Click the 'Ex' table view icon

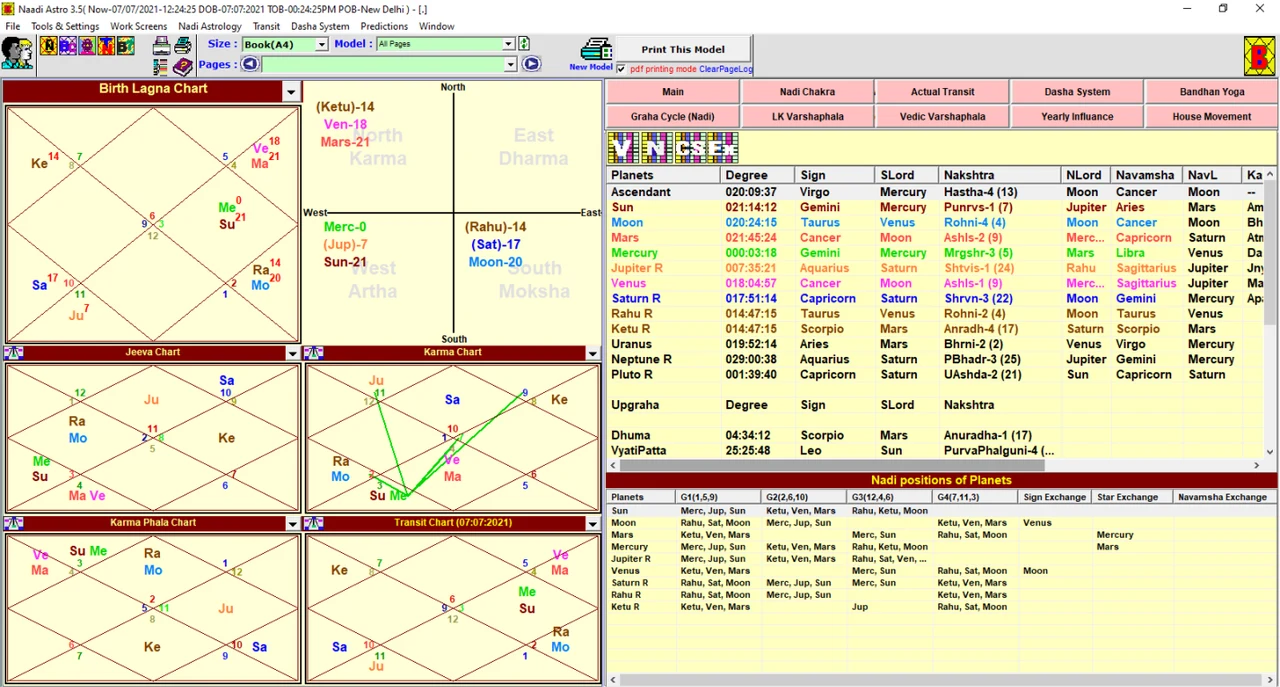[721, 148]
